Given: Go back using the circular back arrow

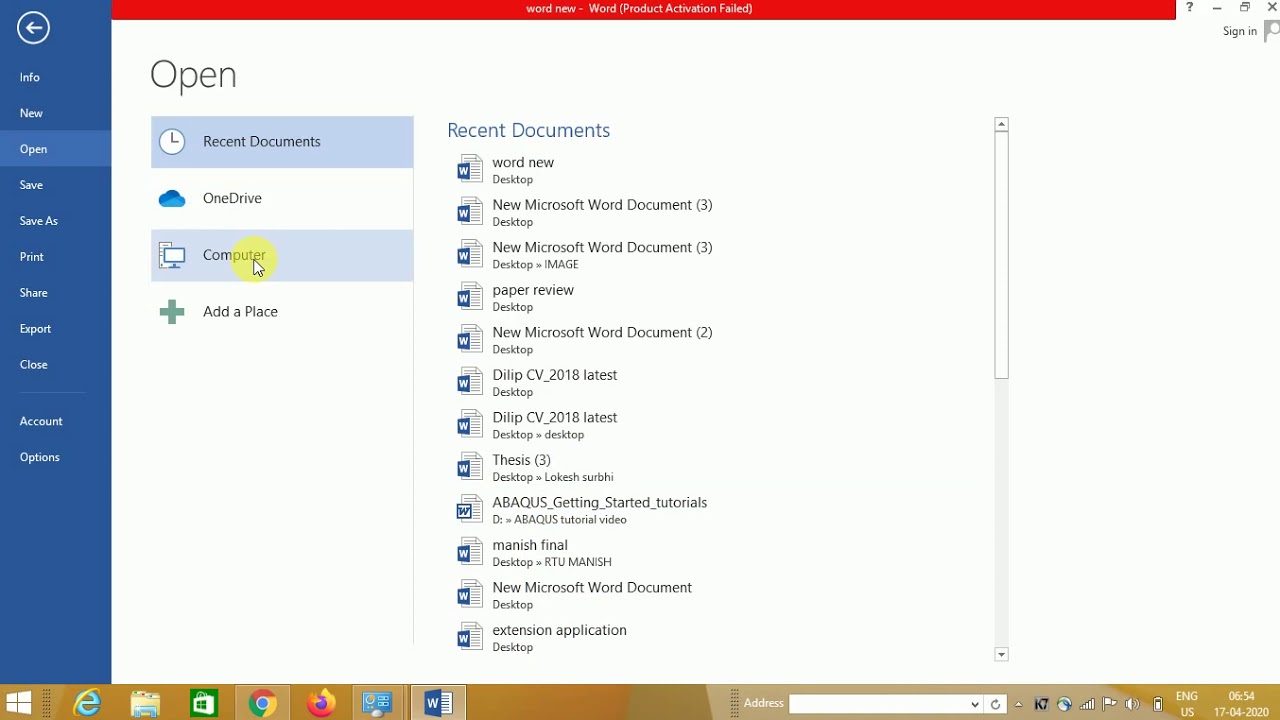Looking at the screenshot, I should (x=33, y=28).
